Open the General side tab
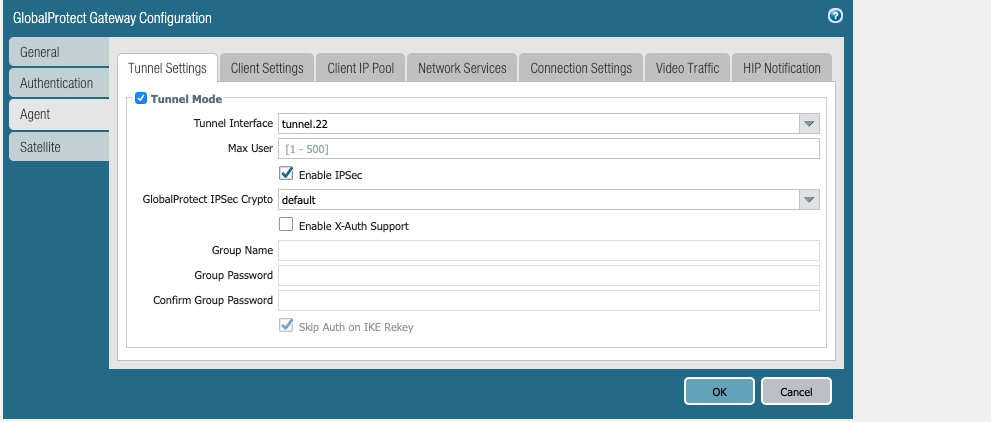Image resolution: width=991 pixels, height=422 pixels. (x=59, y=52)
